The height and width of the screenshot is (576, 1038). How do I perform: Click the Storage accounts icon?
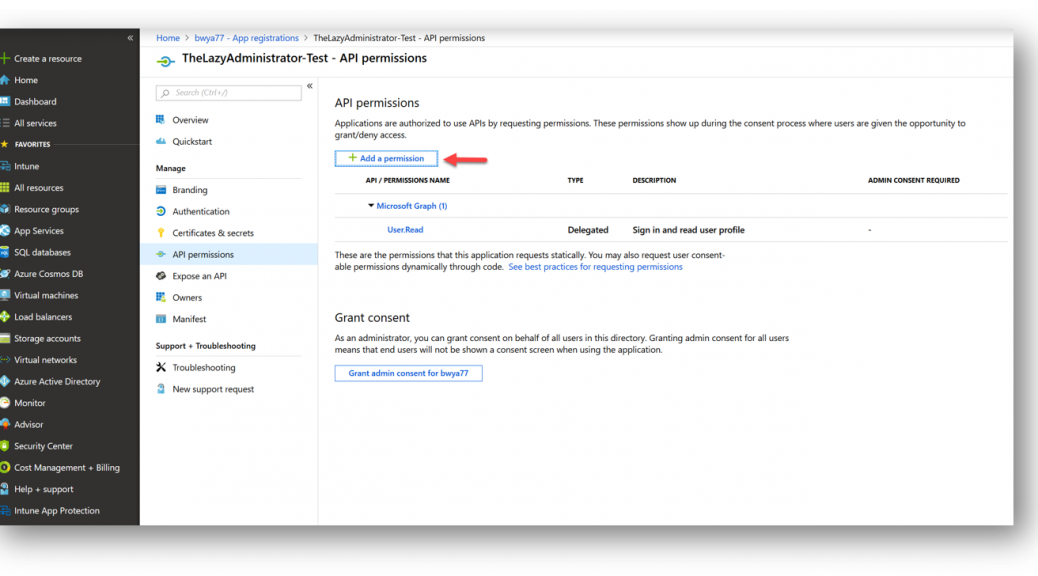tap(5, 338)
